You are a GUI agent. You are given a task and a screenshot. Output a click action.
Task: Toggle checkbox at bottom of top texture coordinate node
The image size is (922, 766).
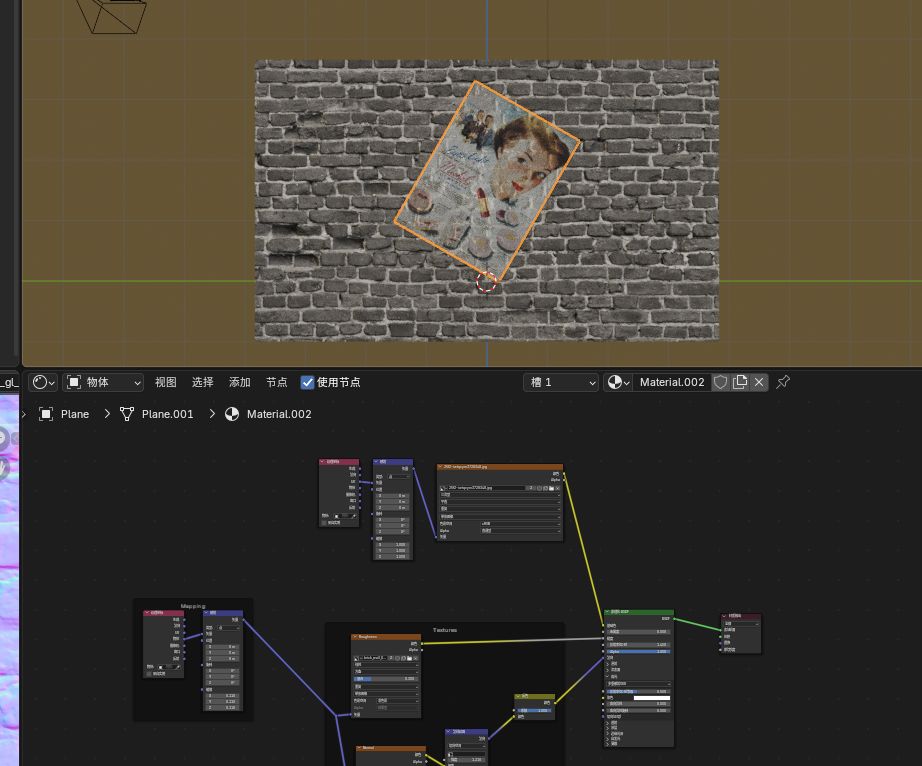[x=324, y=523]
